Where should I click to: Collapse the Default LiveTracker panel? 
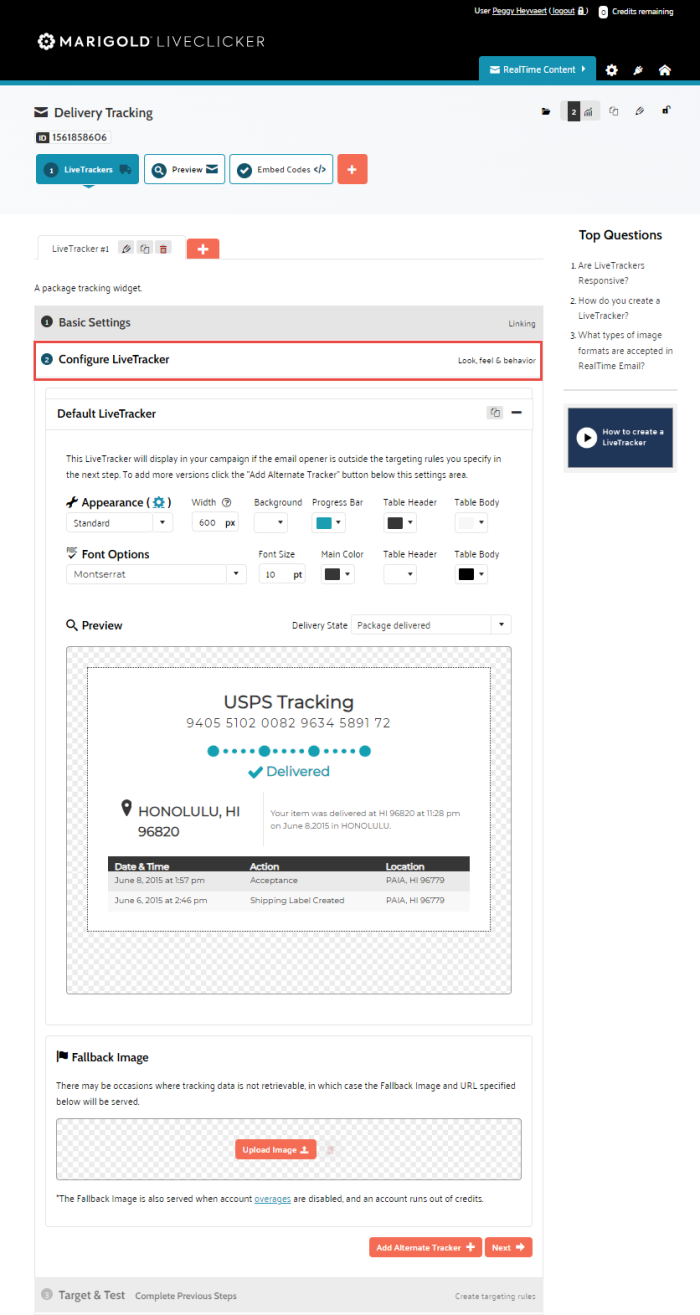517,413
